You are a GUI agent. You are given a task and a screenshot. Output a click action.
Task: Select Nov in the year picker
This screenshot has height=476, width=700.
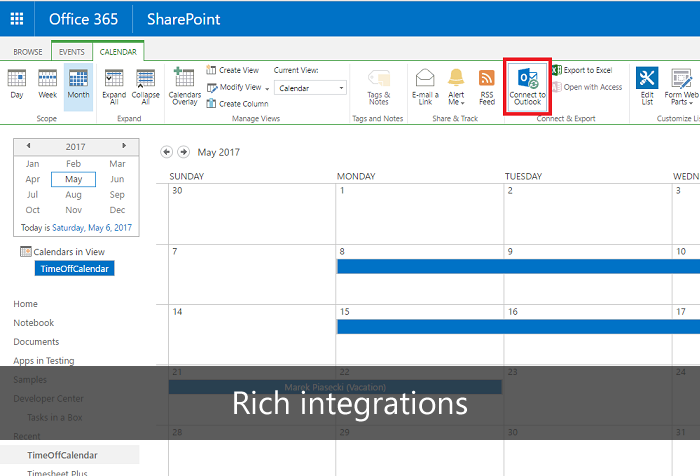73,210
